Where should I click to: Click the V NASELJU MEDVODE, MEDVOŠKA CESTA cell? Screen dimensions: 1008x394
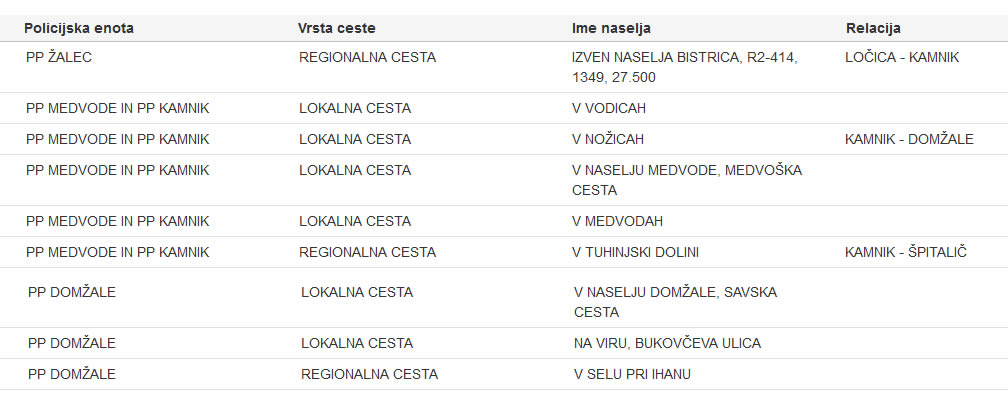(687, 181)
